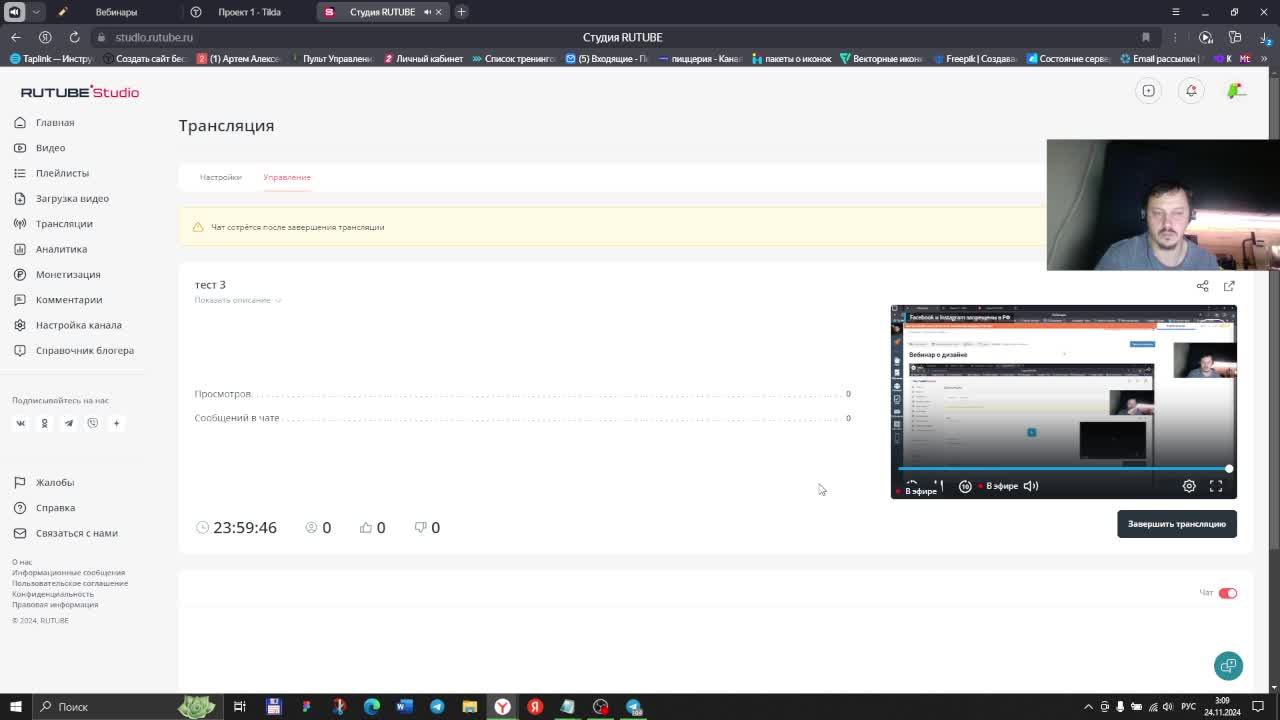The width and height of the screenshot is (1280, 720).
Task: Open the Zen social link icon
Action: pyautogui.click(x=116, y=423)
